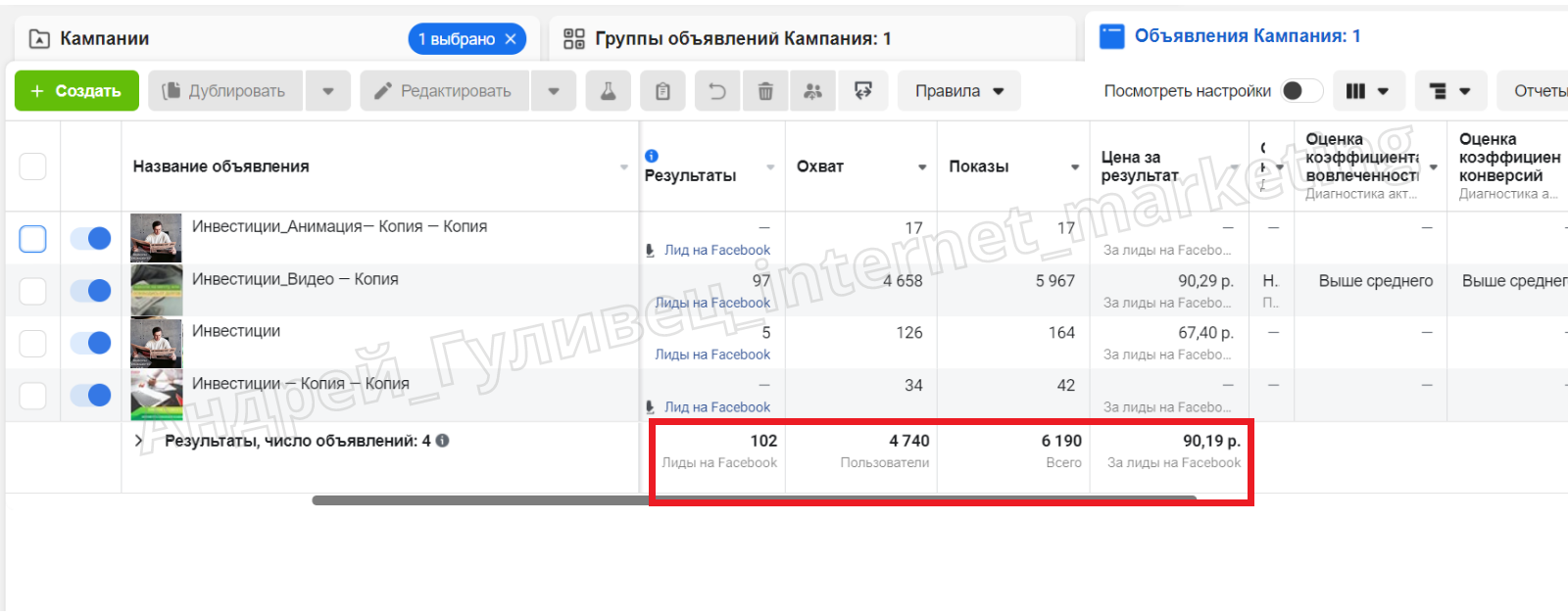Click the Кампании folder icon
The image size is (1568, 616).
39,39
